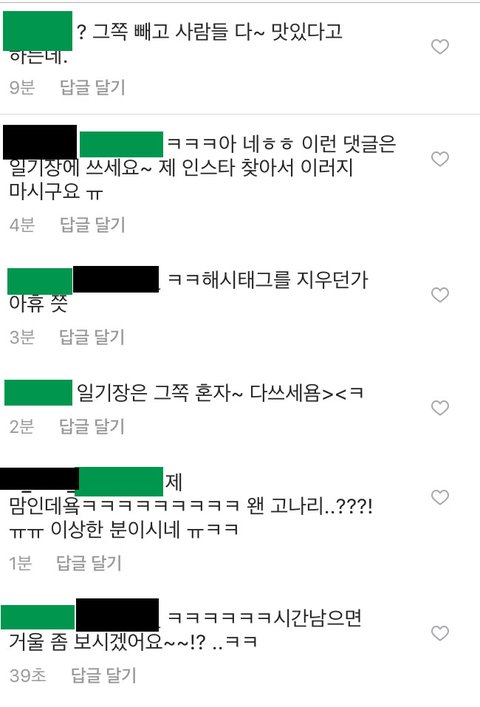480x707 pixels.
Task: Select the 아휴 쯧 comment text
Action: point(38,303)
